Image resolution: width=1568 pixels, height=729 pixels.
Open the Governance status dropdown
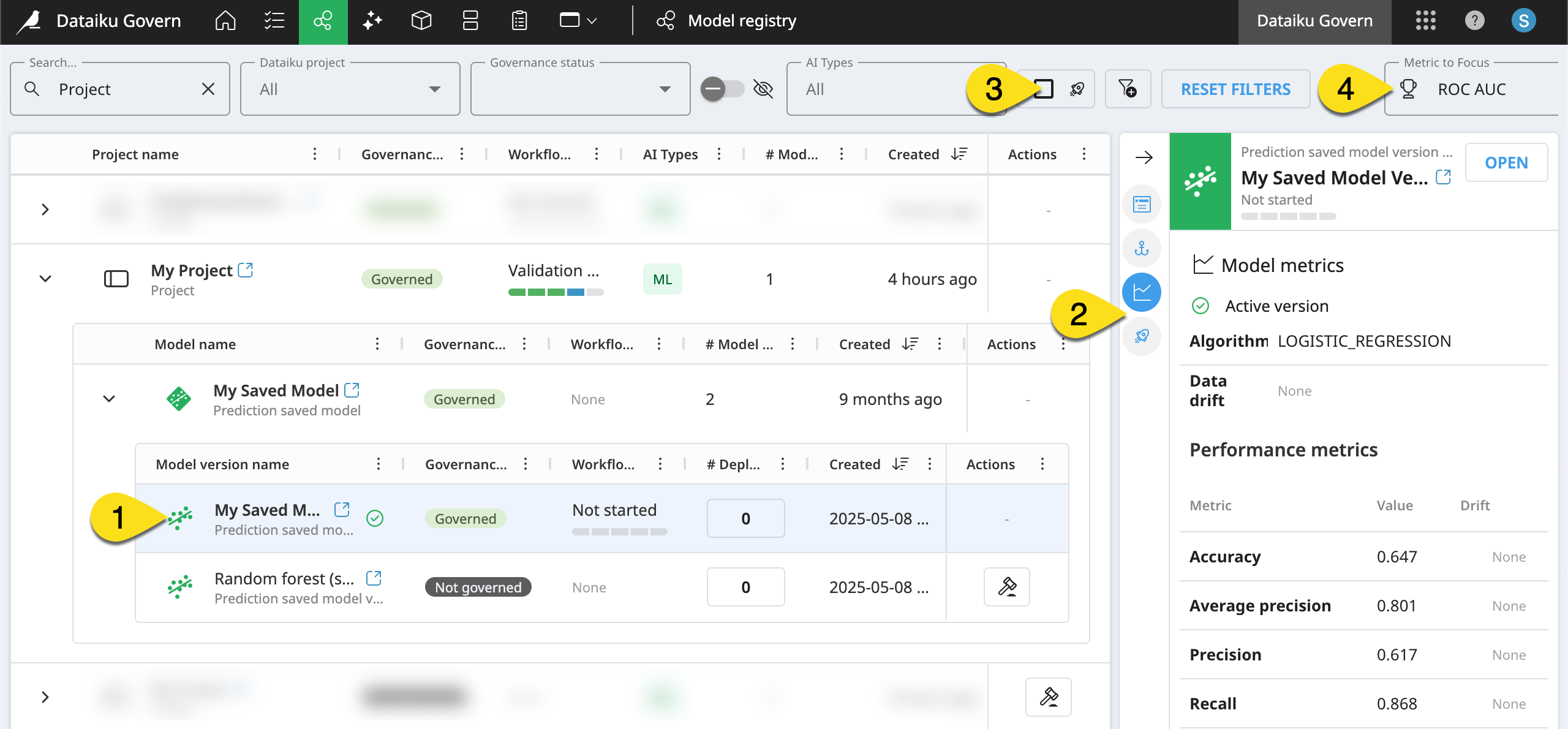[x=580, y=89]
